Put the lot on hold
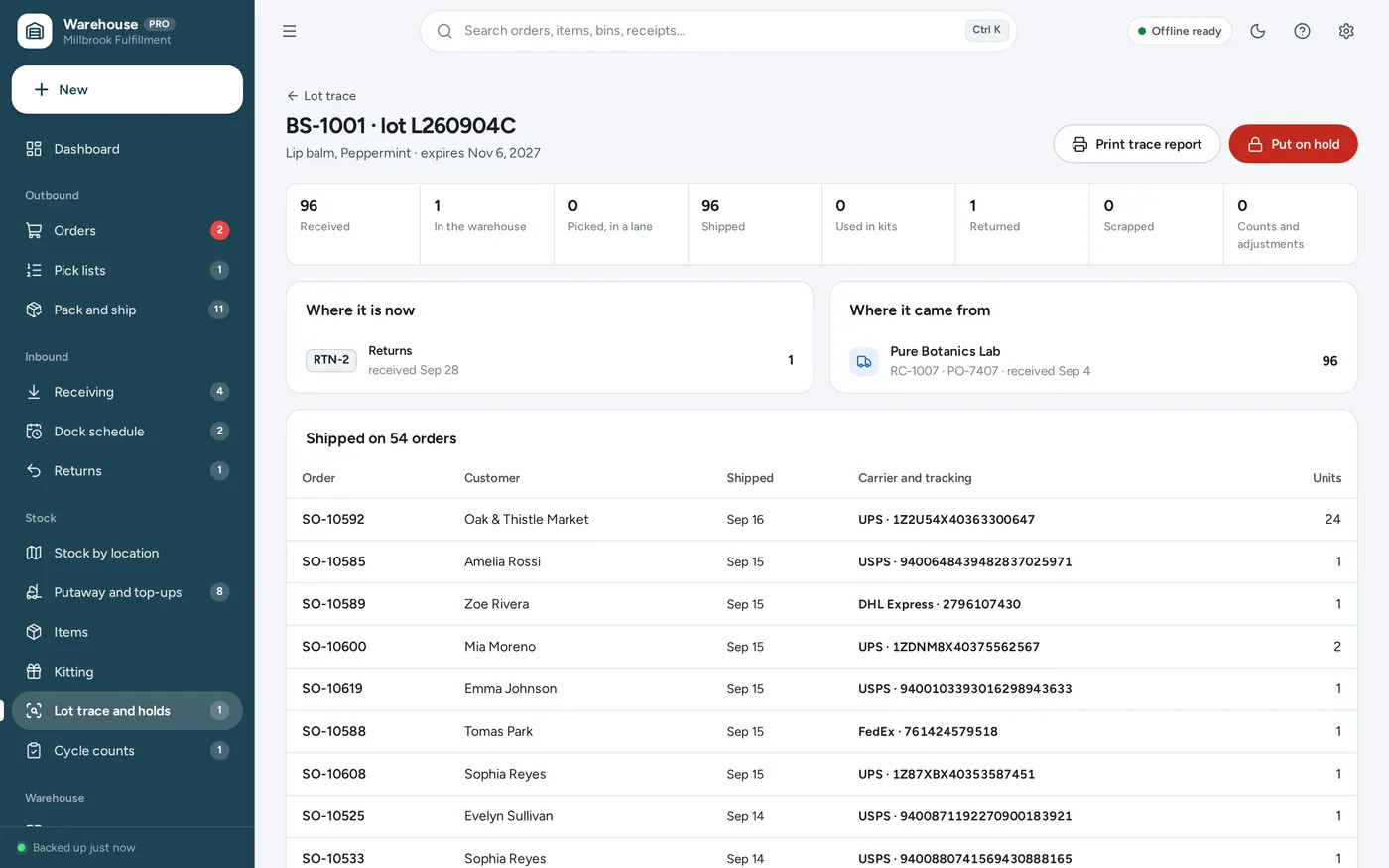1389x868 pixels. pos(1294,144)
